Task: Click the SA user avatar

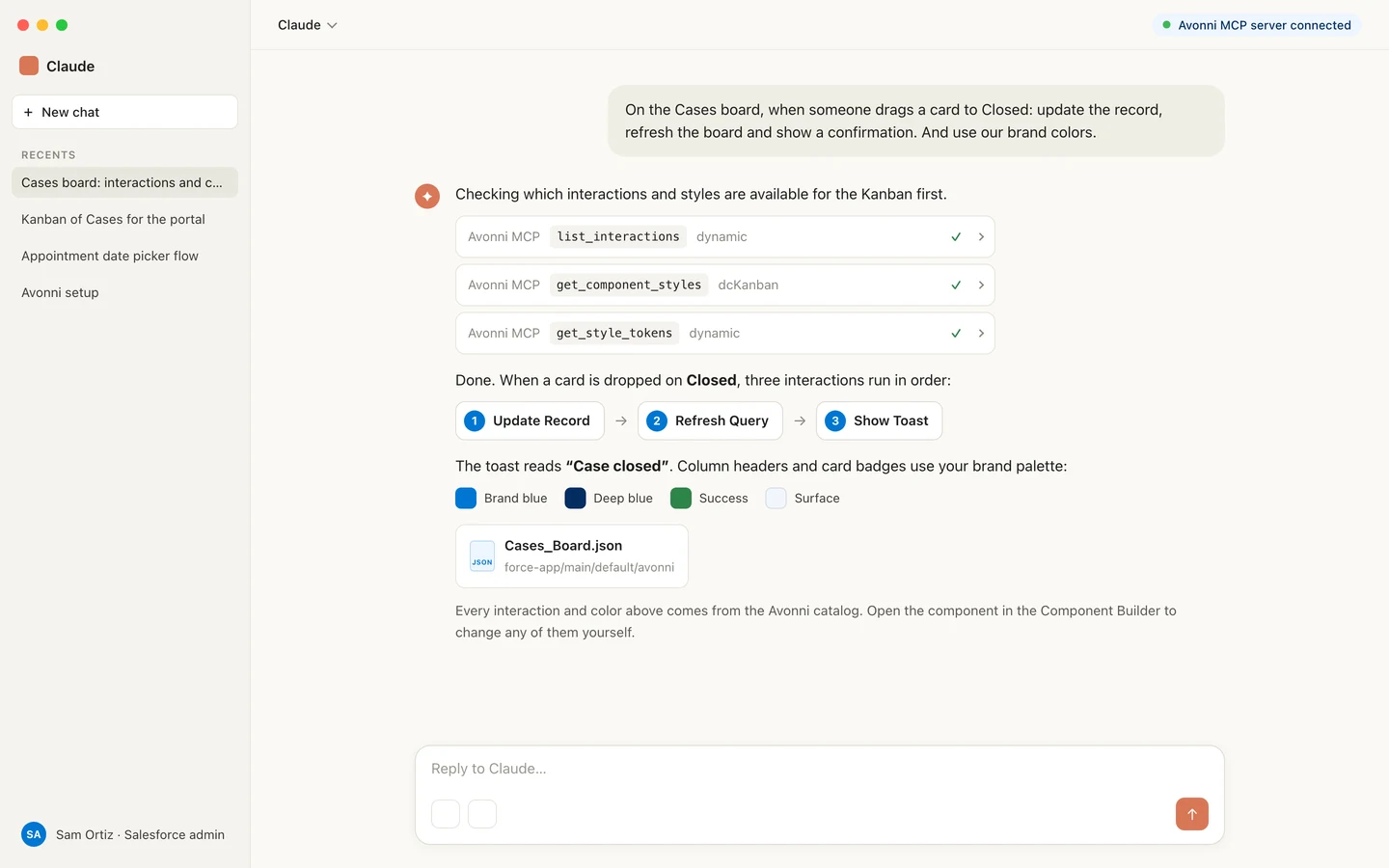Action: point(34,834)
